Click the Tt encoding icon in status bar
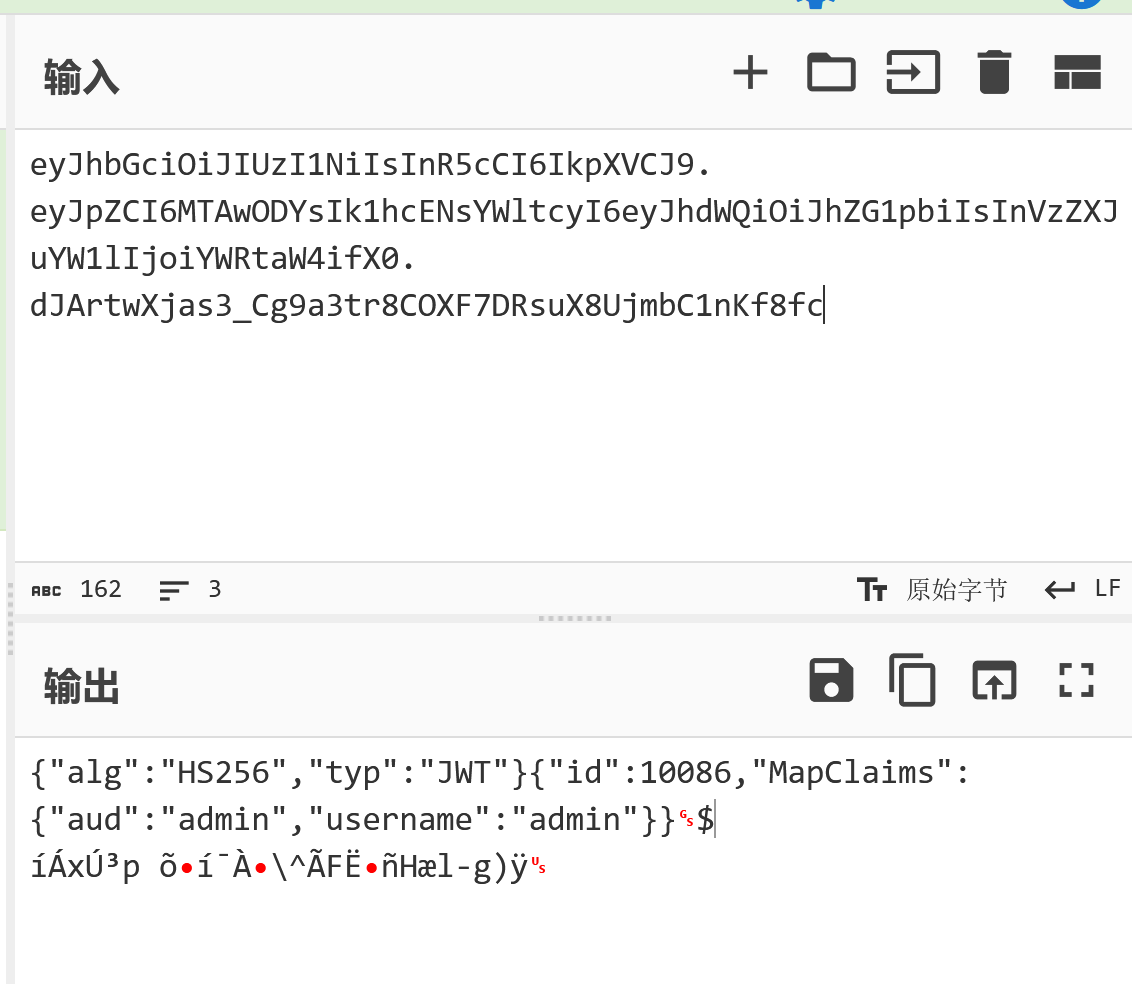1132x984 pixels. (872, 590)
